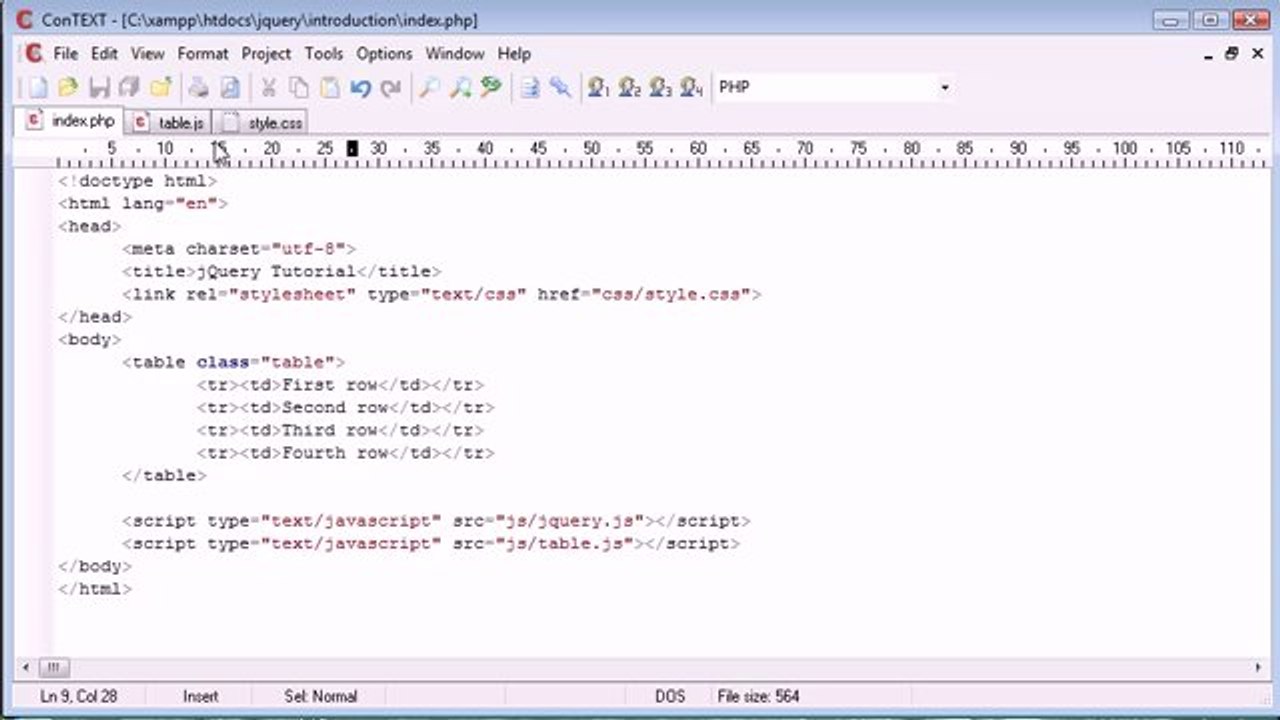Switch to the table.js tab
The image size is (1280, 720).
point(168,123)
